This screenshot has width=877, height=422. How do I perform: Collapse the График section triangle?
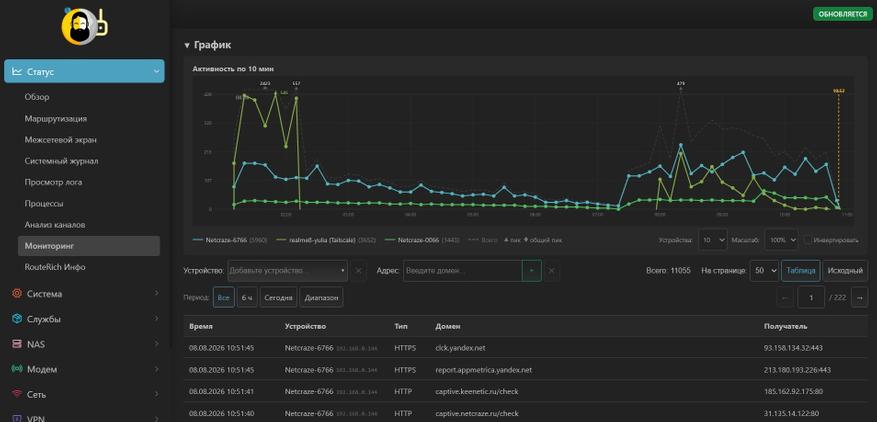coord(187,45)
